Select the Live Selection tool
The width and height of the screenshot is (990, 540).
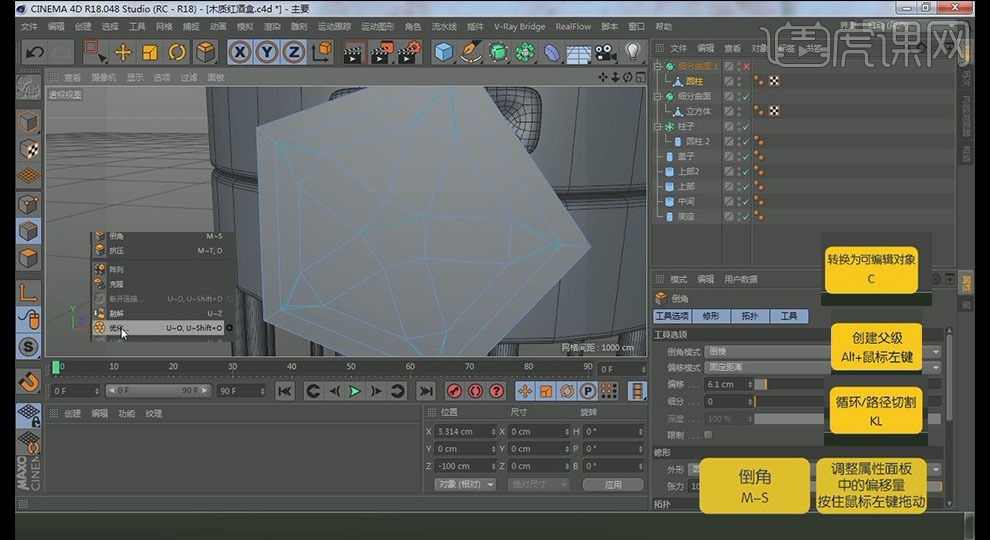pyautogui.click(x=95, y=52)
